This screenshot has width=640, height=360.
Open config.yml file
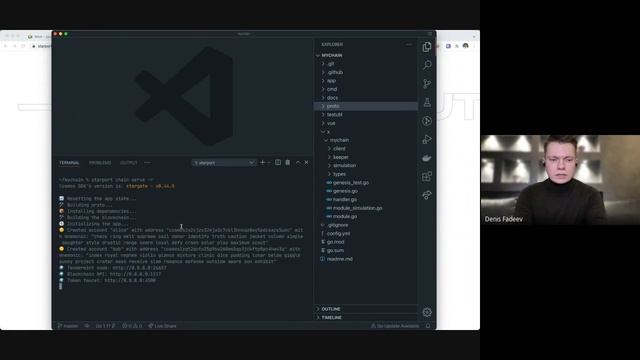click(366, 233)
